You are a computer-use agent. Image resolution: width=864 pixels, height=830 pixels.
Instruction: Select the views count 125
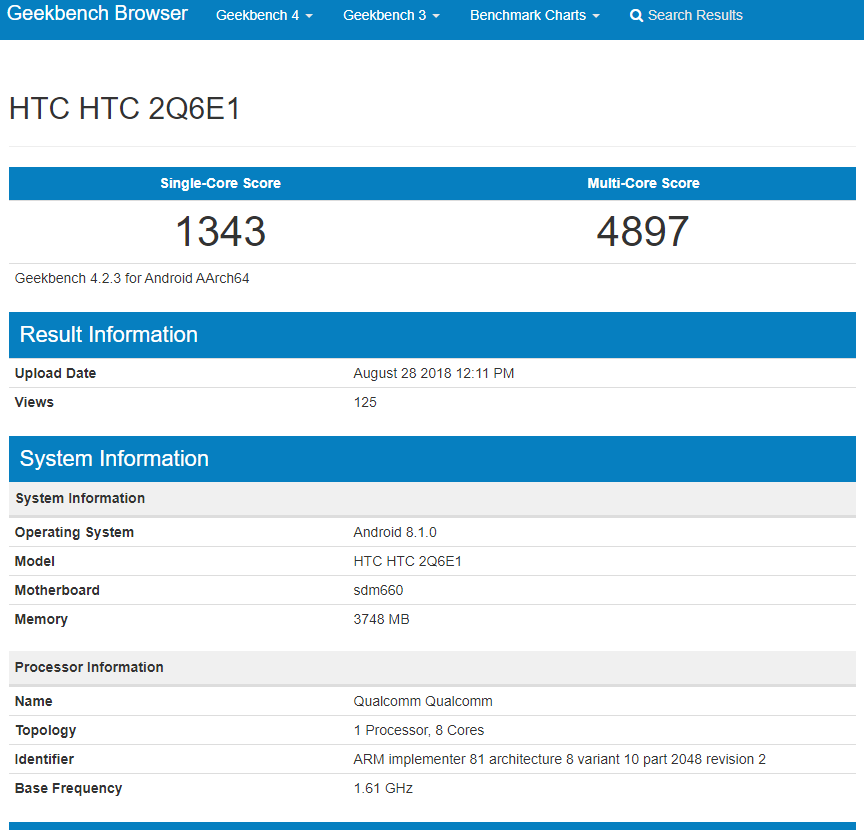tap(365, 402)
